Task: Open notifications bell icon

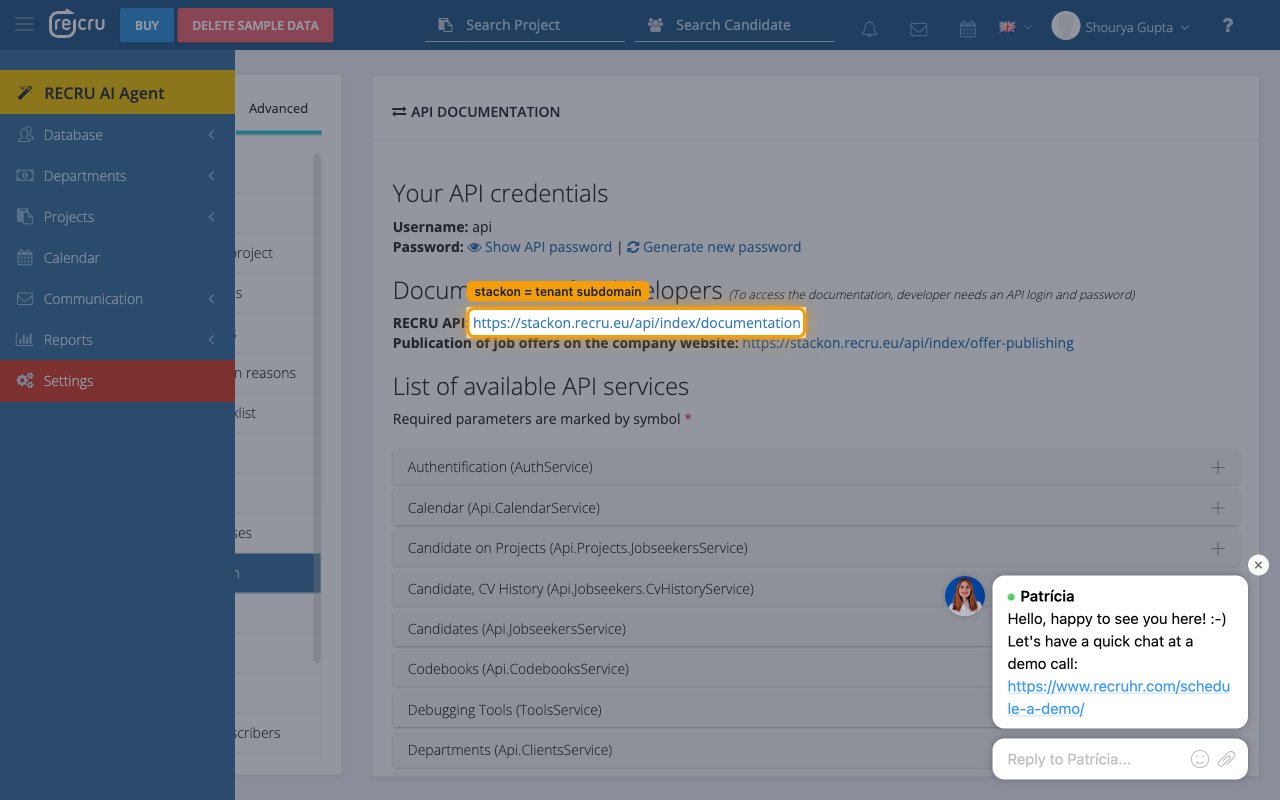Action: click(x=869, y=29)
